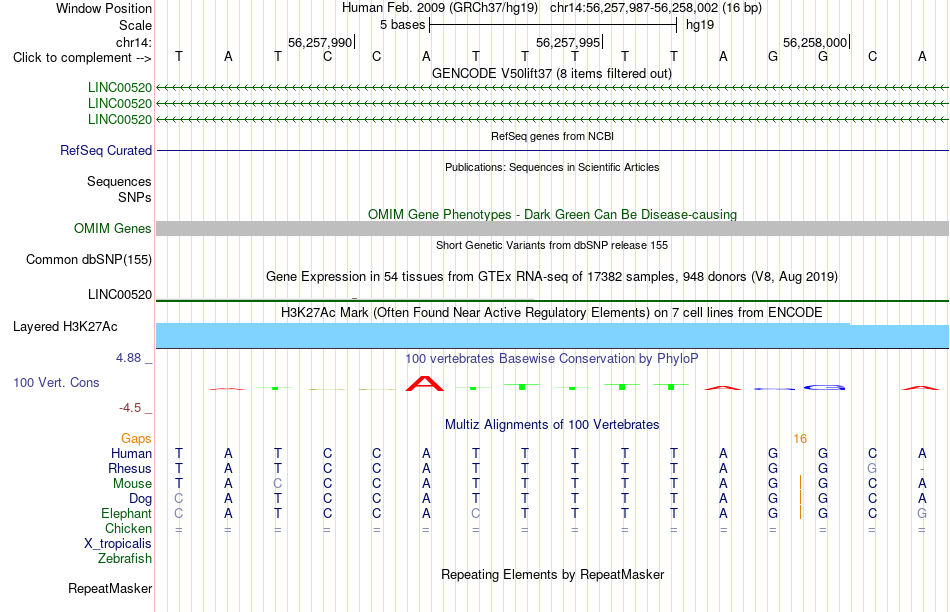The height and width of the screenshot is (612, 950).
Task: Select the Dog alignment row label
Action: [x=141, y=499]
